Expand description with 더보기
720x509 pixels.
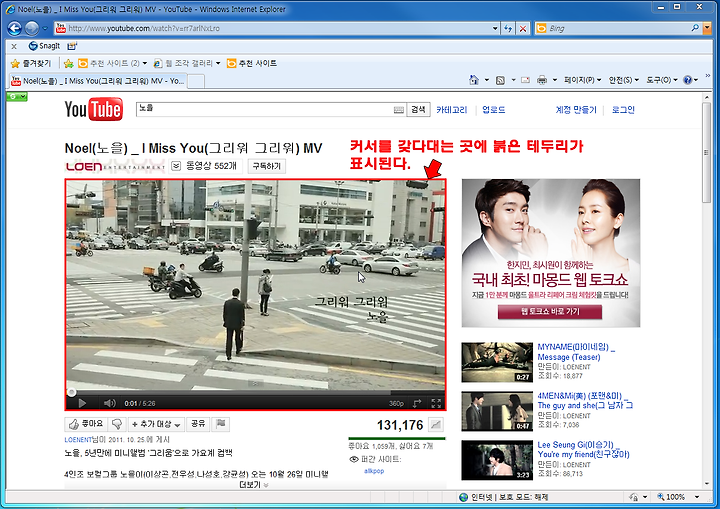point(254,485)
